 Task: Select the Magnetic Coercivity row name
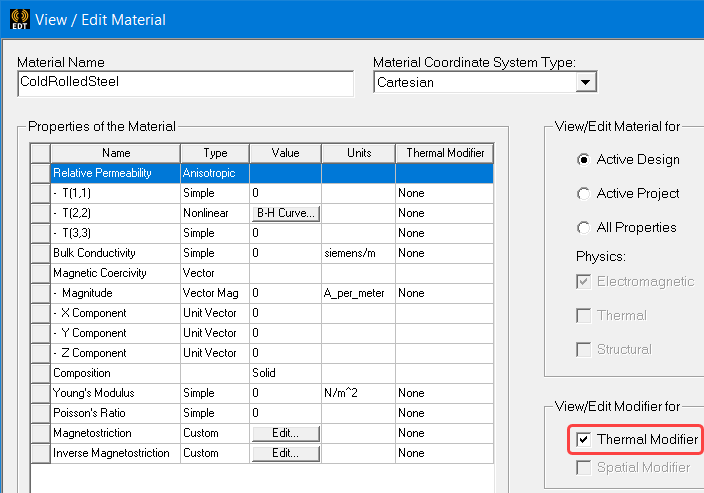pos(116,273)
